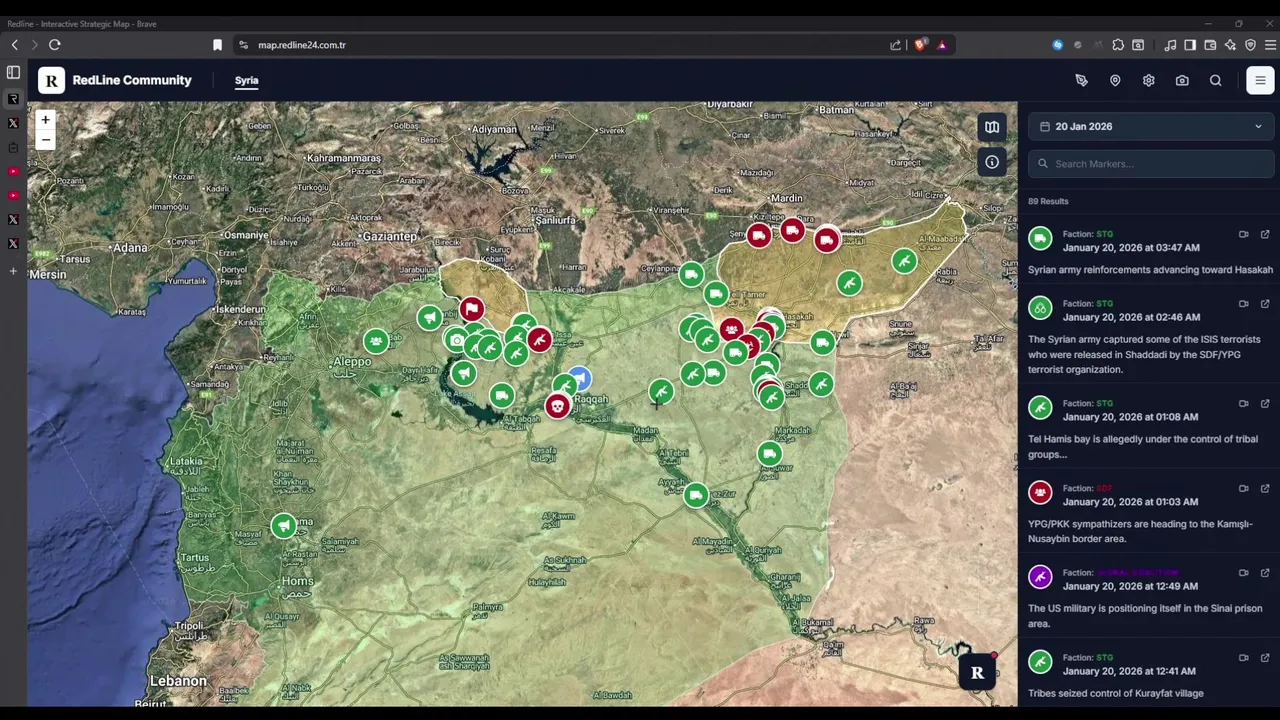The width and height of the screenshot is (1280, 720).
Task: Click the green camera marker east of Aleppo
Action: 456,340
